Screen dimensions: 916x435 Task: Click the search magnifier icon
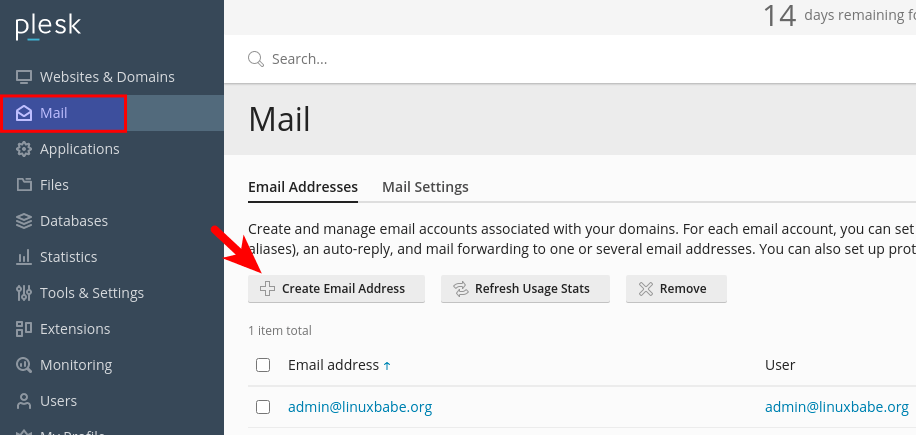pyautogui.click(x=256, y=59)
